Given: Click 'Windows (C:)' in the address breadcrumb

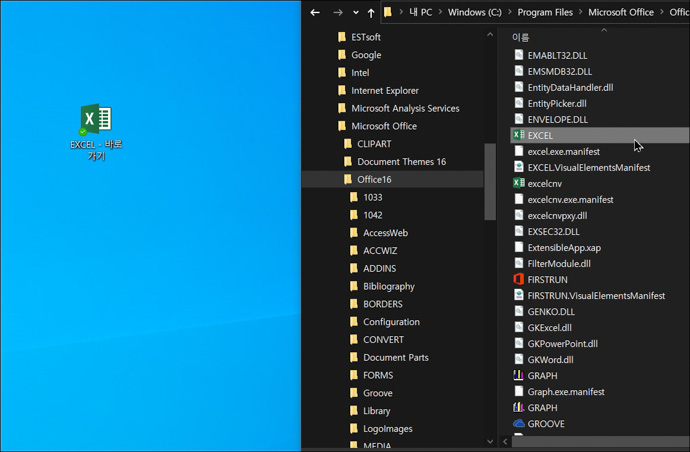Looking at the screenshot, I should point(474,12).
